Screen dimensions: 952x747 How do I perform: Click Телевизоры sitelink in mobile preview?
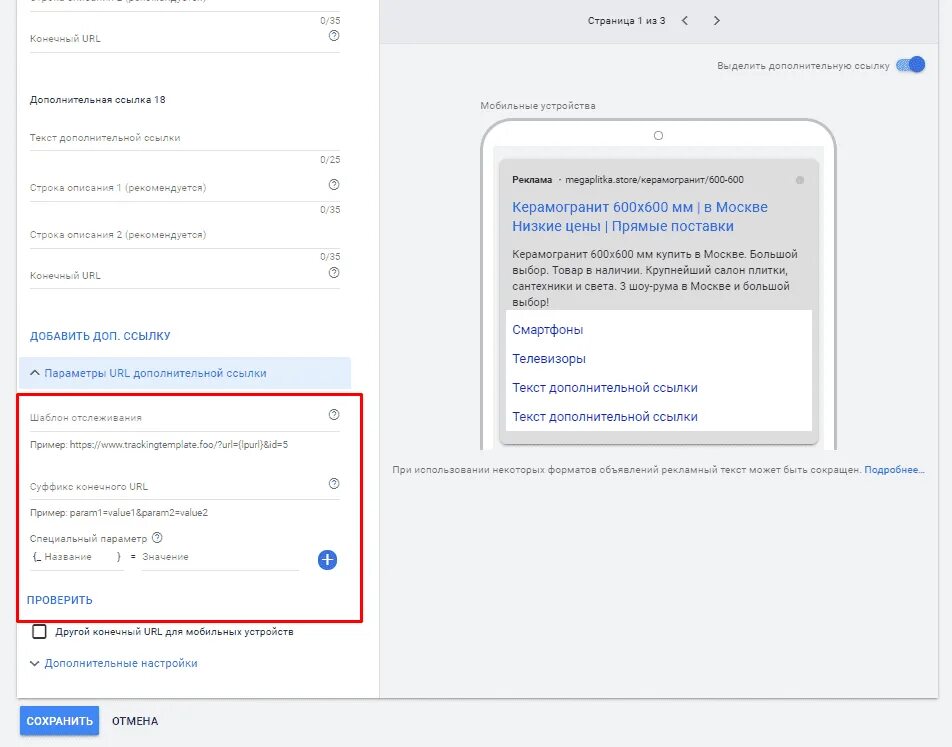pos(549,358)
